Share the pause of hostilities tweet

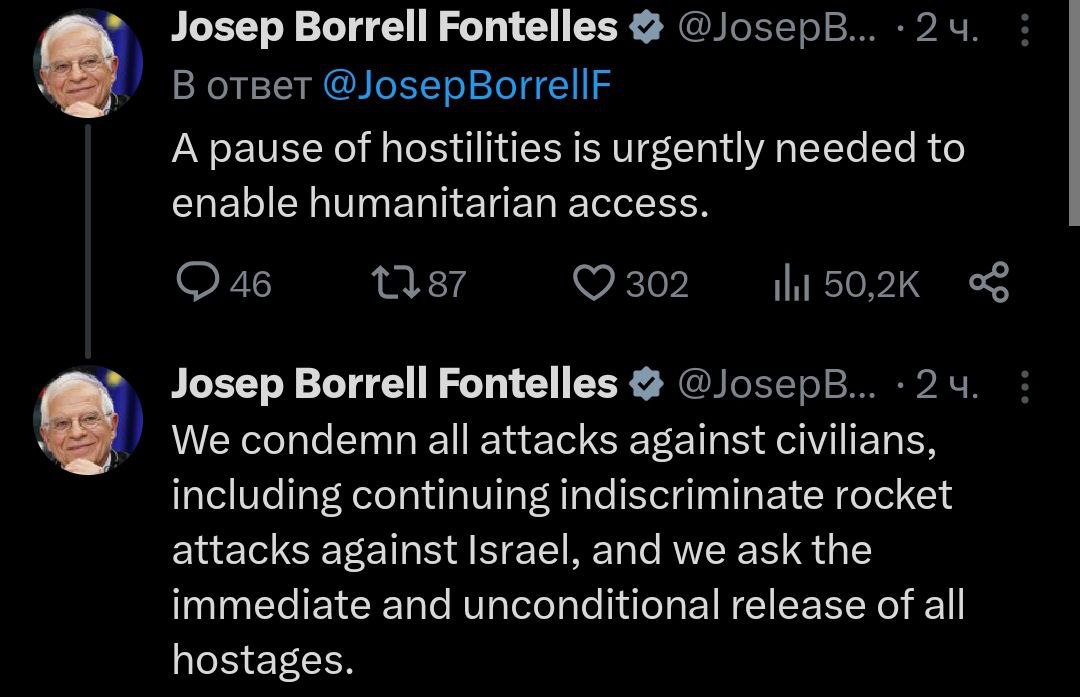[x=989, y=284]
